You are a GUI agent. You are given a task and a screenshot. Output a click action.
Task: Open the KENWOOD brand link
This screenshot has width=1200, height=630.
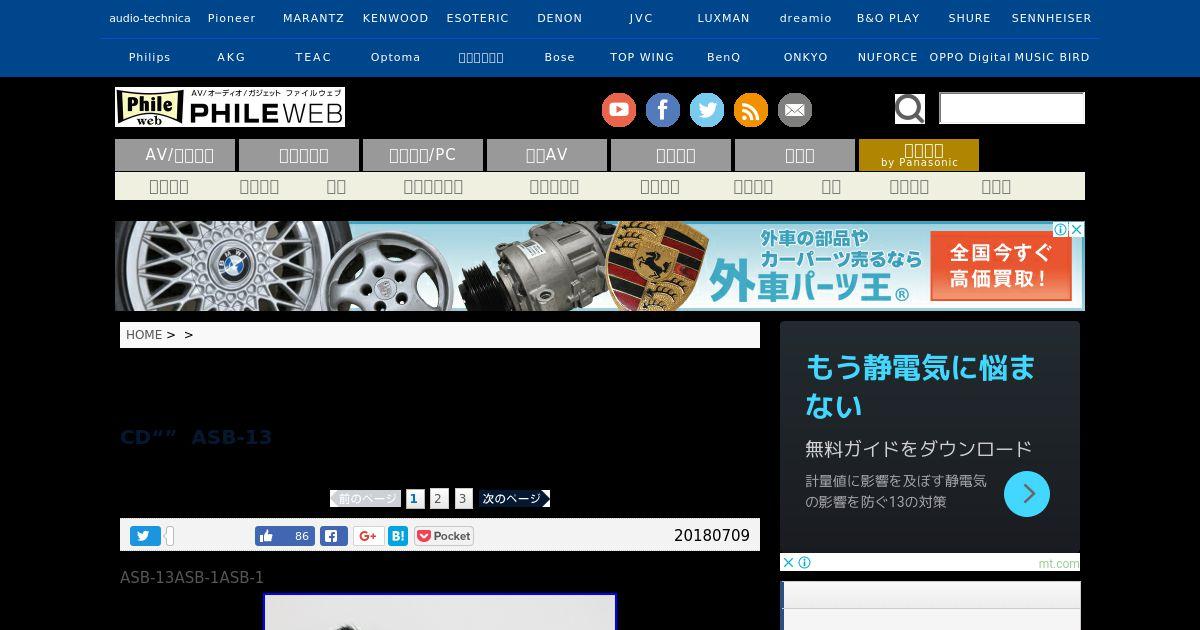click(396, 18)
